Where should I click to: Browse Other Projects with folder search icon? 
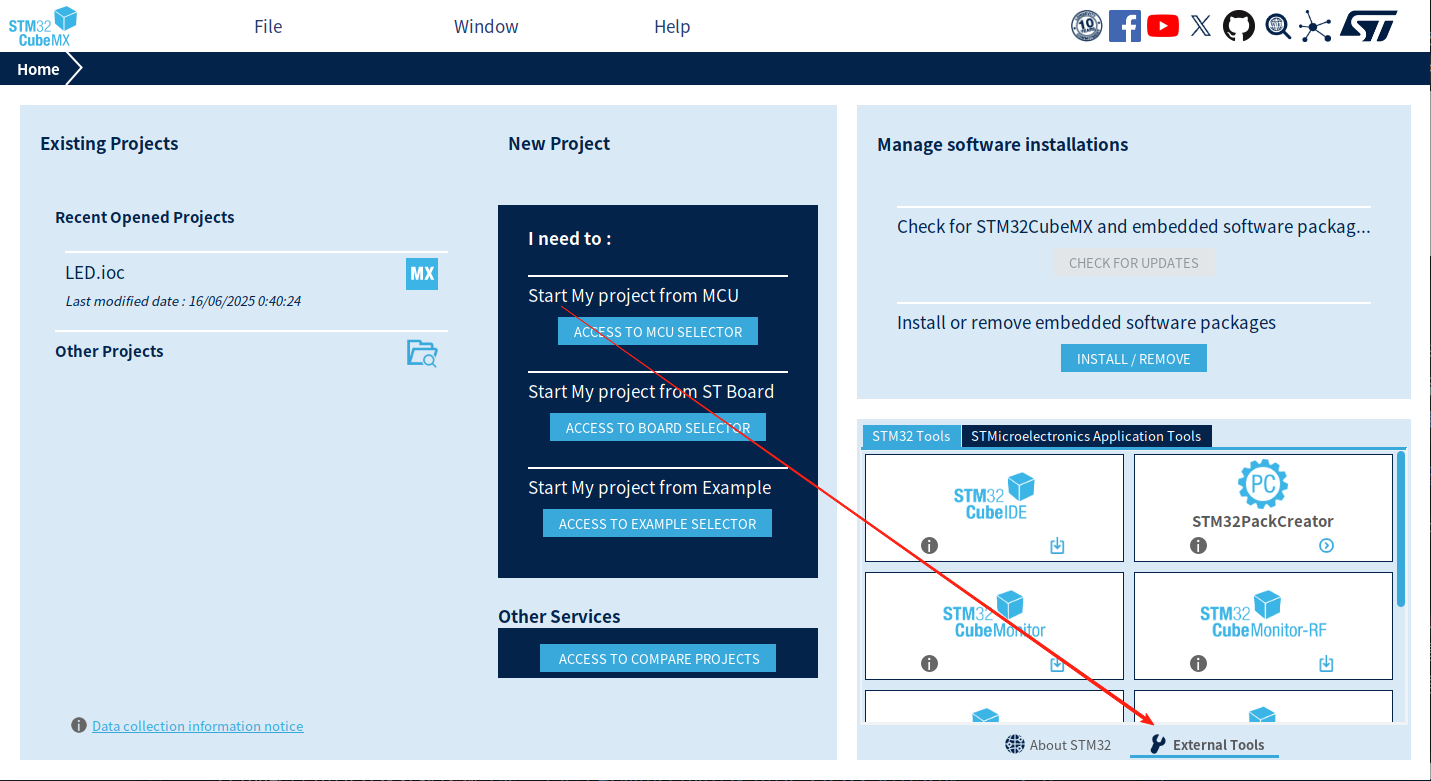pyautogui.click(x=422, y=353)
